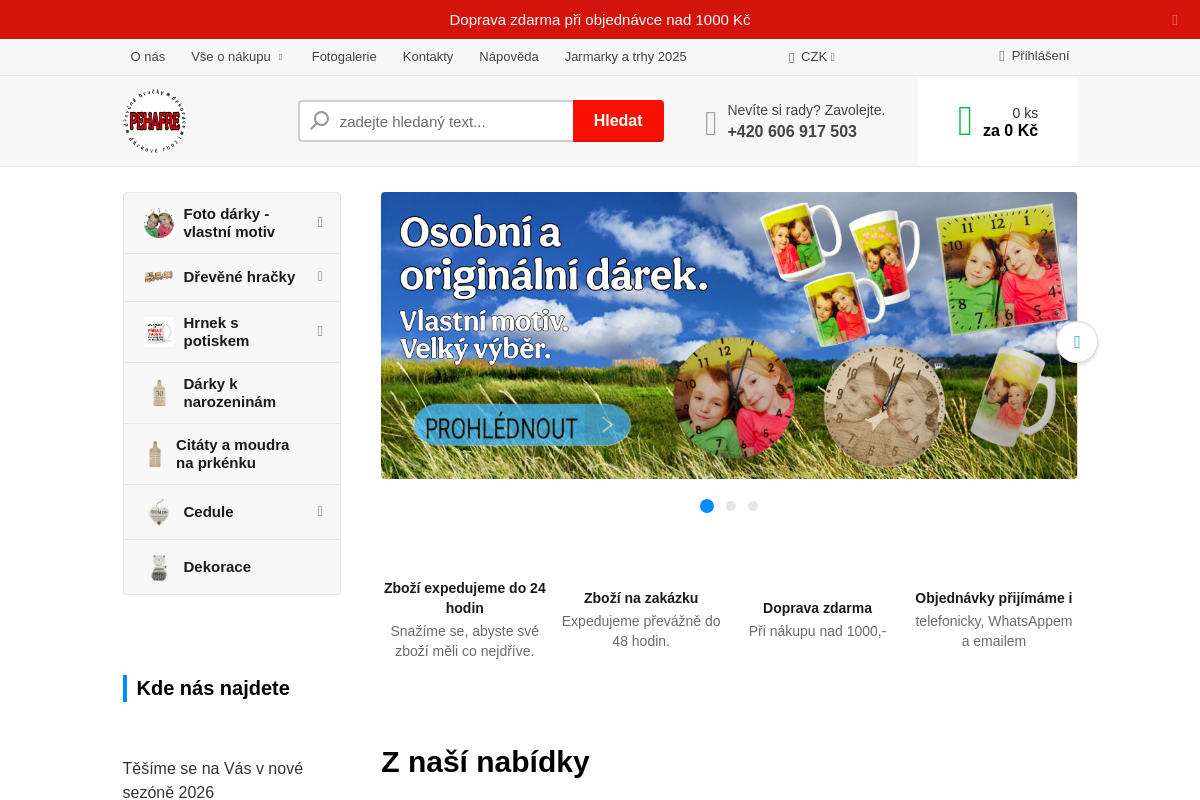Open the CZK currency dropdown
The width and height of the screenshot is (1200, 800).
point(812,57)
